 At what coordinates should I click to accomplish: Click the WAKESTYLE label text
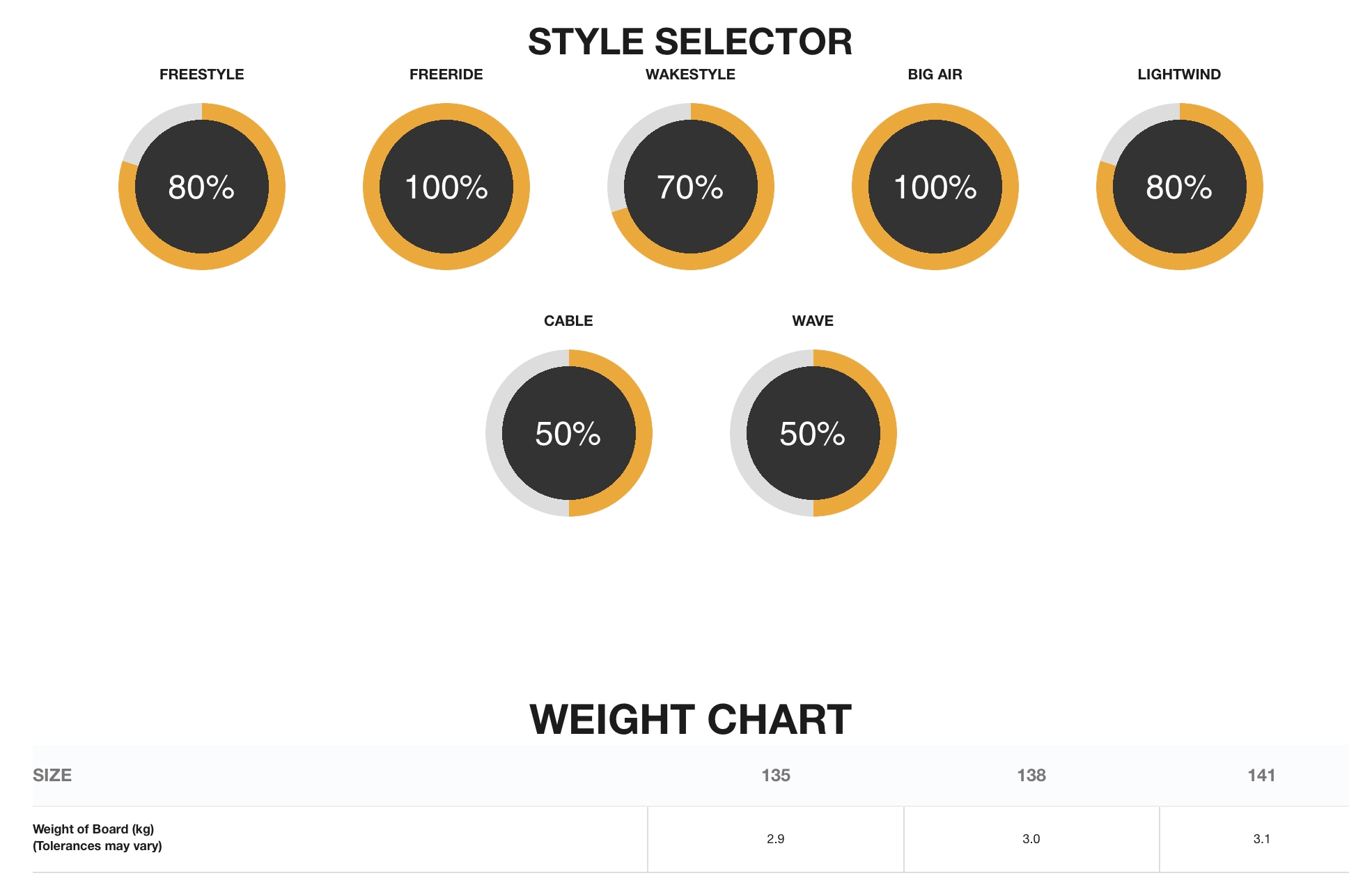coord(691,74)
